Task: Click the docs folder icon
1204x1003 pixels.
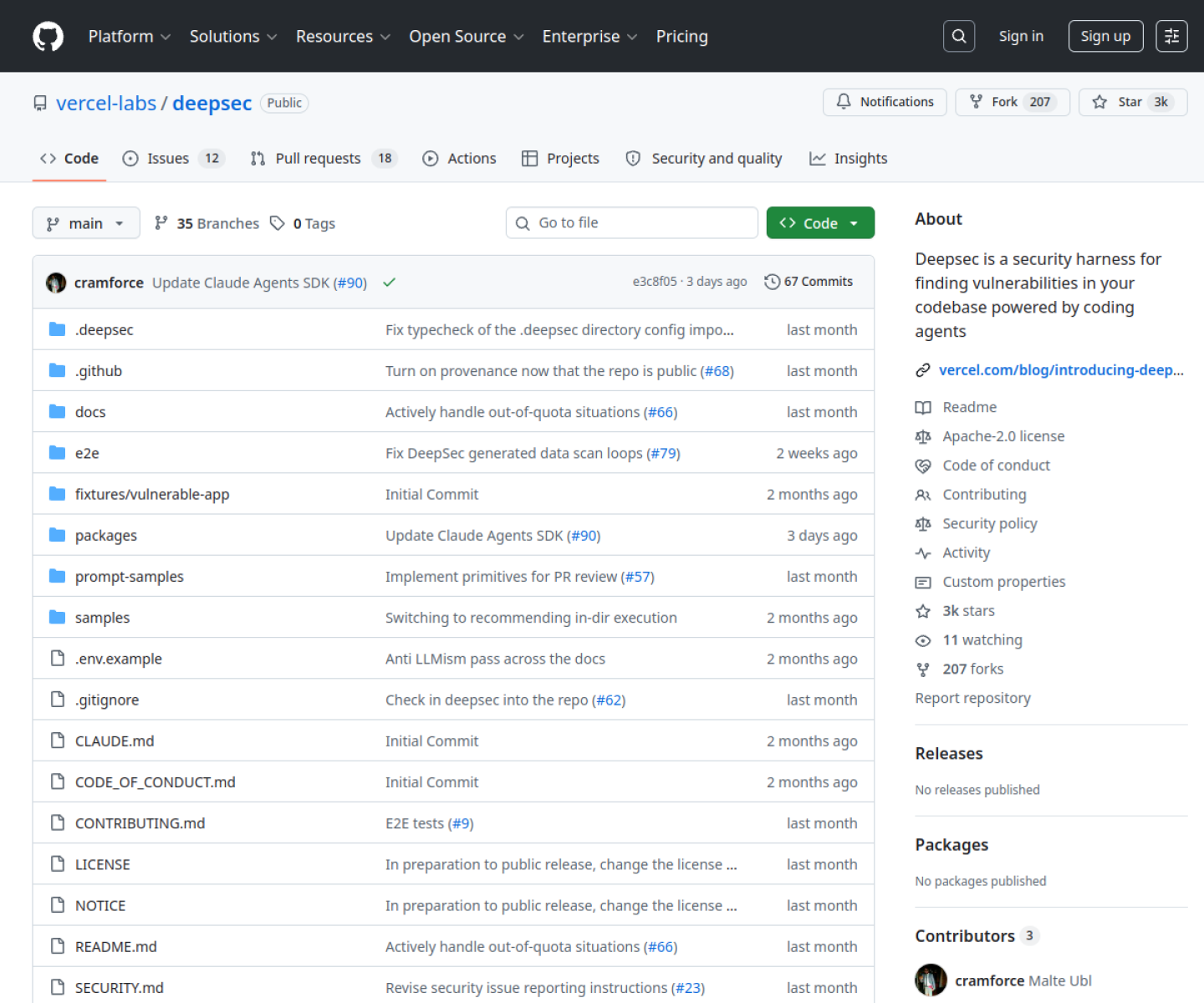Action: [57, 411]
